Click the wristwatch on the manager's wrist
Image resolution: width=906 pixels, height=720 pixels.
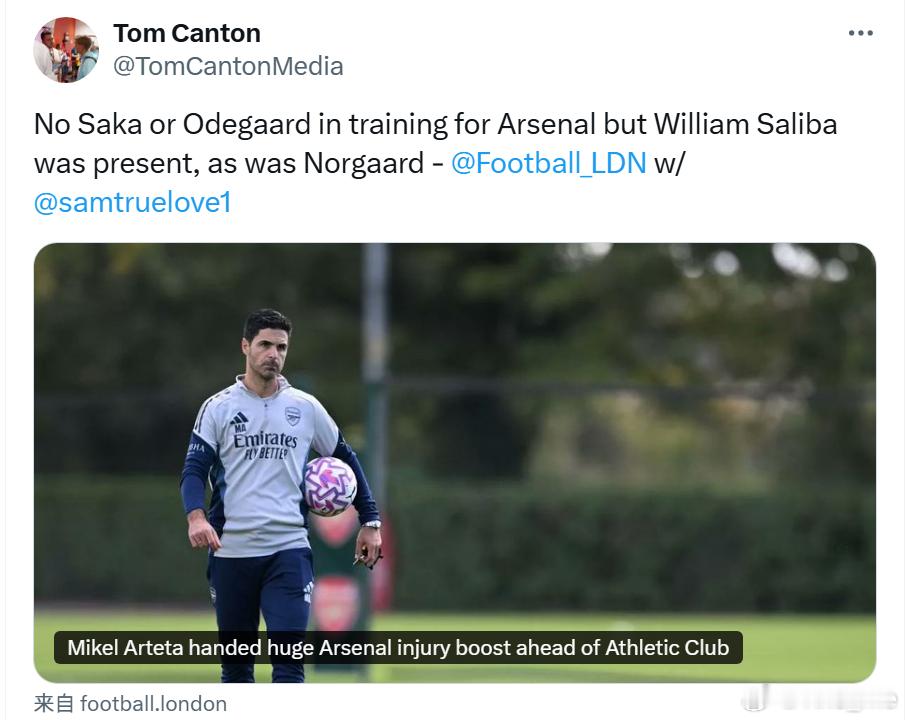coord(372,525)
